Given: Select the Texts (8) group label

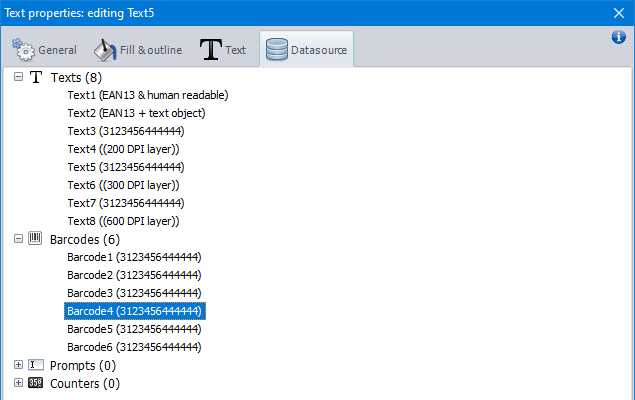Looking at the screenshot, I should pos(76,77).
